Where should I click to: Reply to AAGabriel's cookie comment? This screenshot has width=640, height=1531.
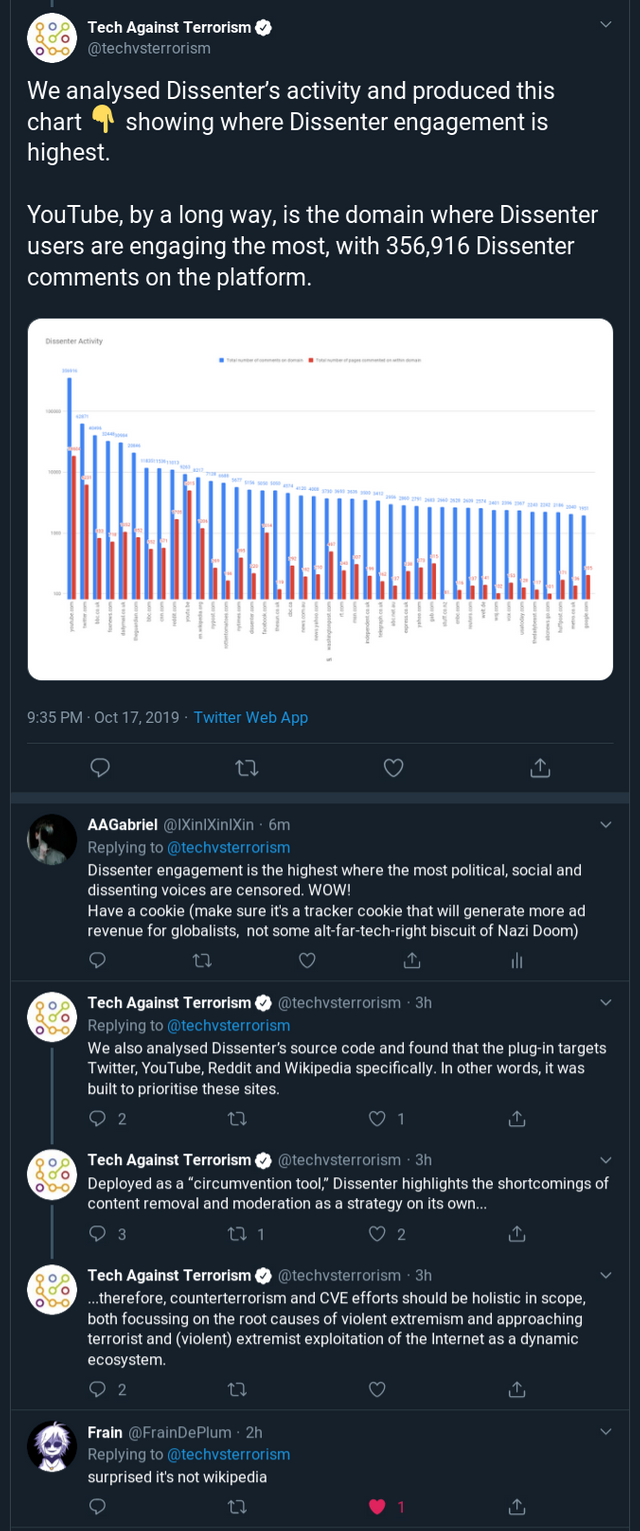97,960
